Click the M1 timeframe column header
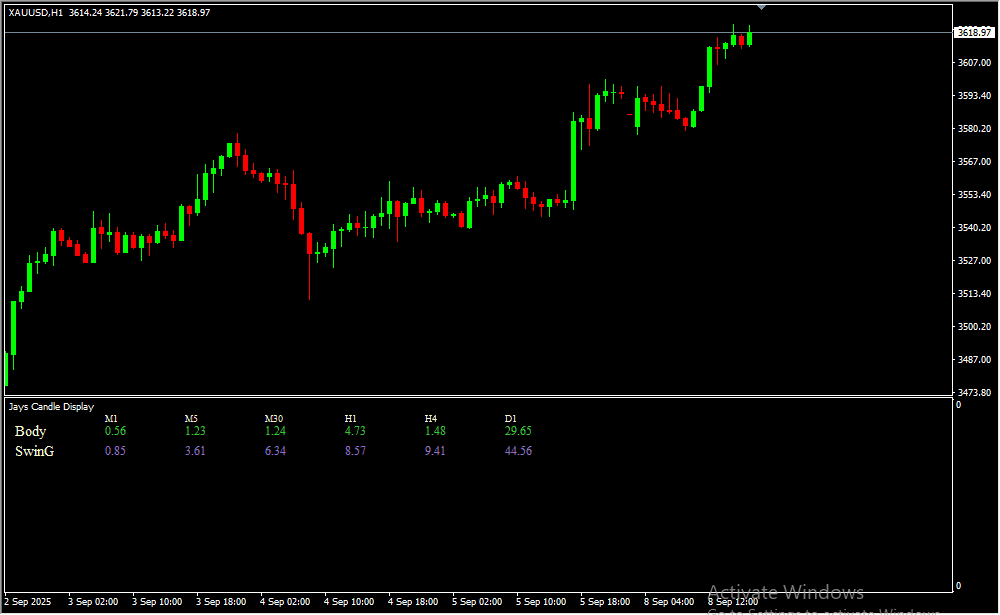Image resolution: width=1000 pixels, height=615 pixels. [x=111, y=419]
